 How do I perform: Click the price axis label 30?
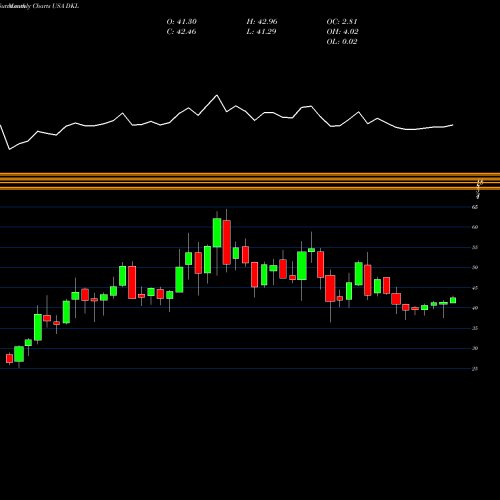coord(475,348)
